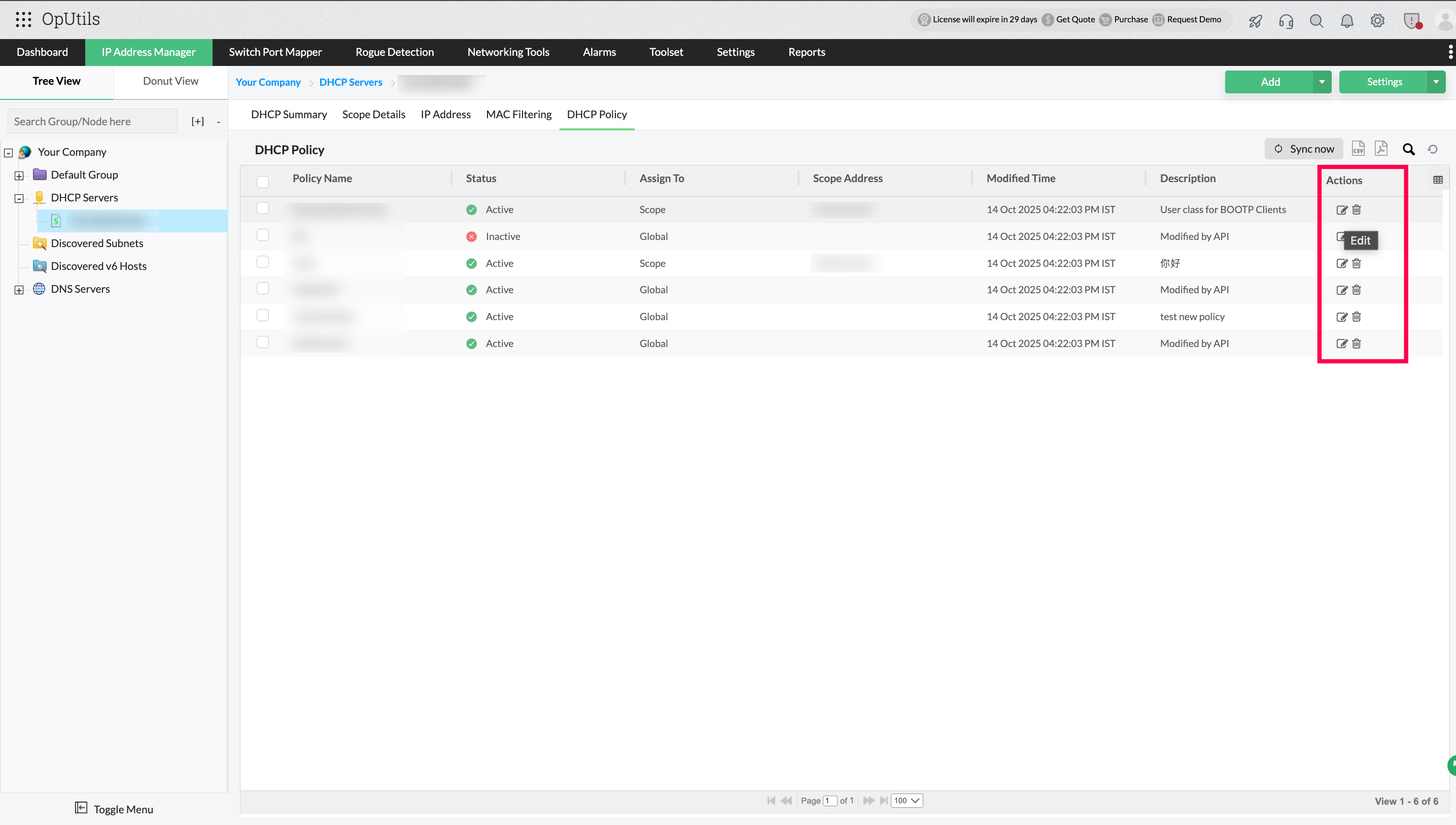Screen dimensions: 1456x825
Task: Expand the DNS Servers tree node
Action: [x=19, y=290]
